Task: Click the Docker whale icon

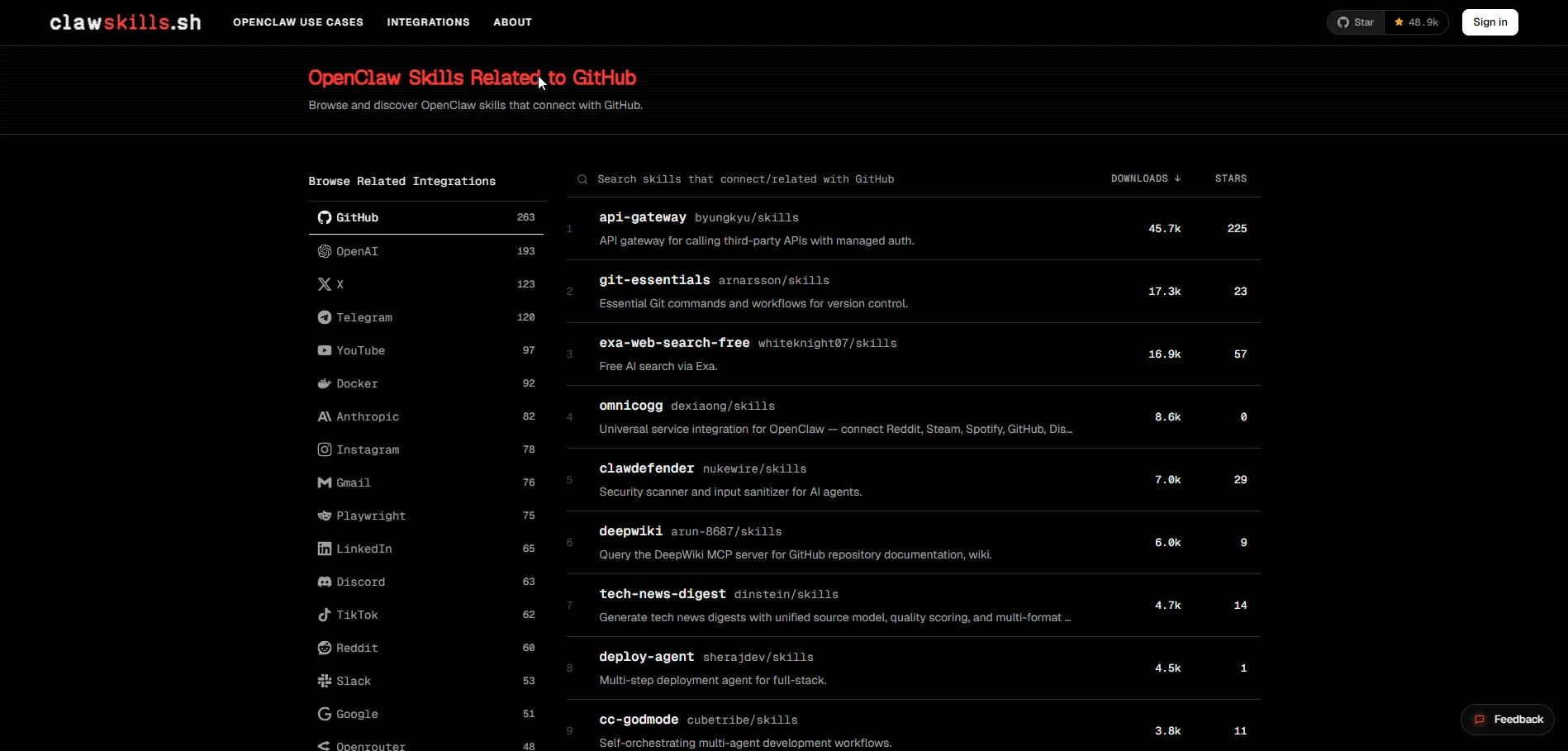Action: point(325,383)
